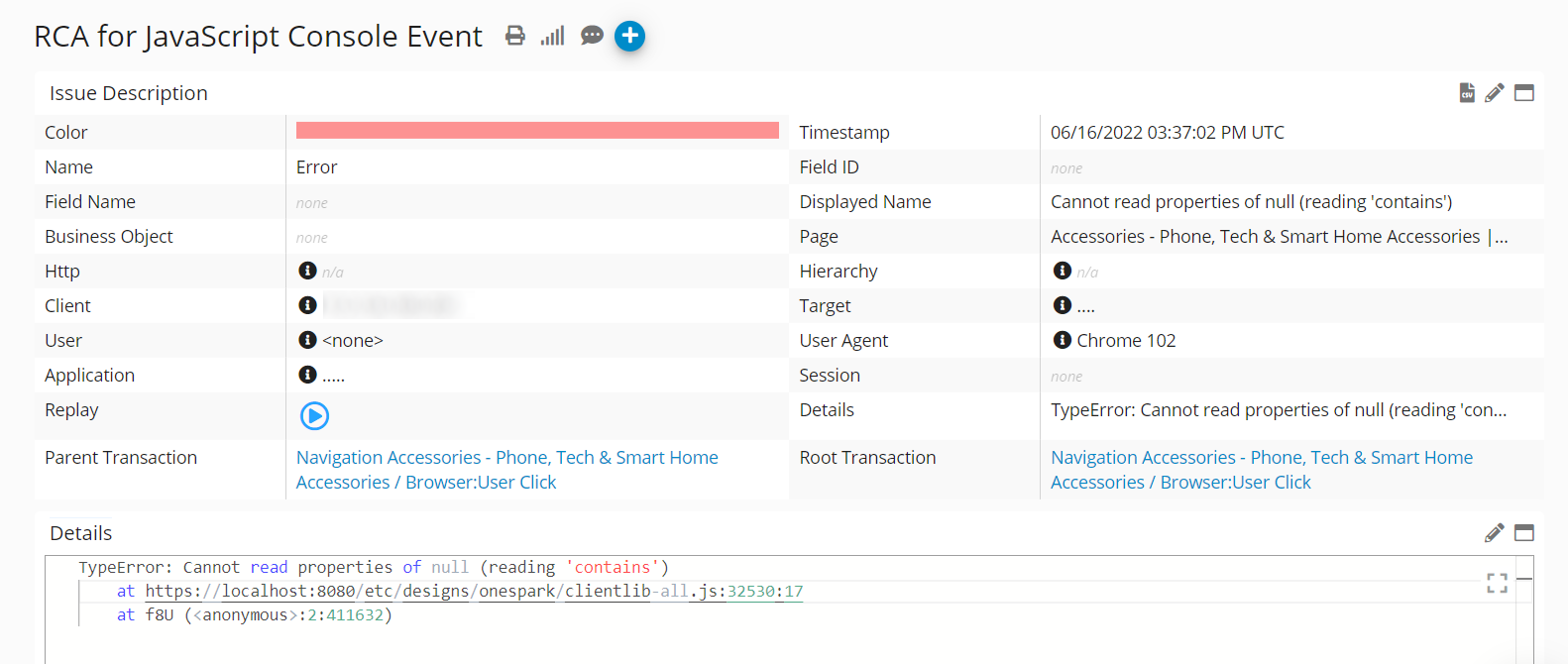Export Issue Description as CSV

tap(1467, 92)
